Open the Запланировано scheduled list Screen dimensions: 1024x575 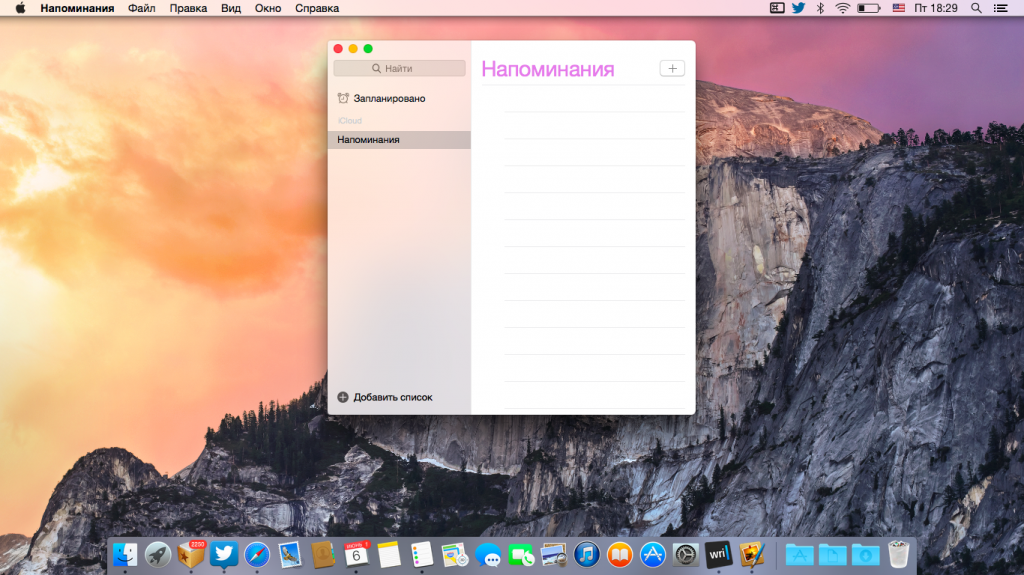pos(388,99)
